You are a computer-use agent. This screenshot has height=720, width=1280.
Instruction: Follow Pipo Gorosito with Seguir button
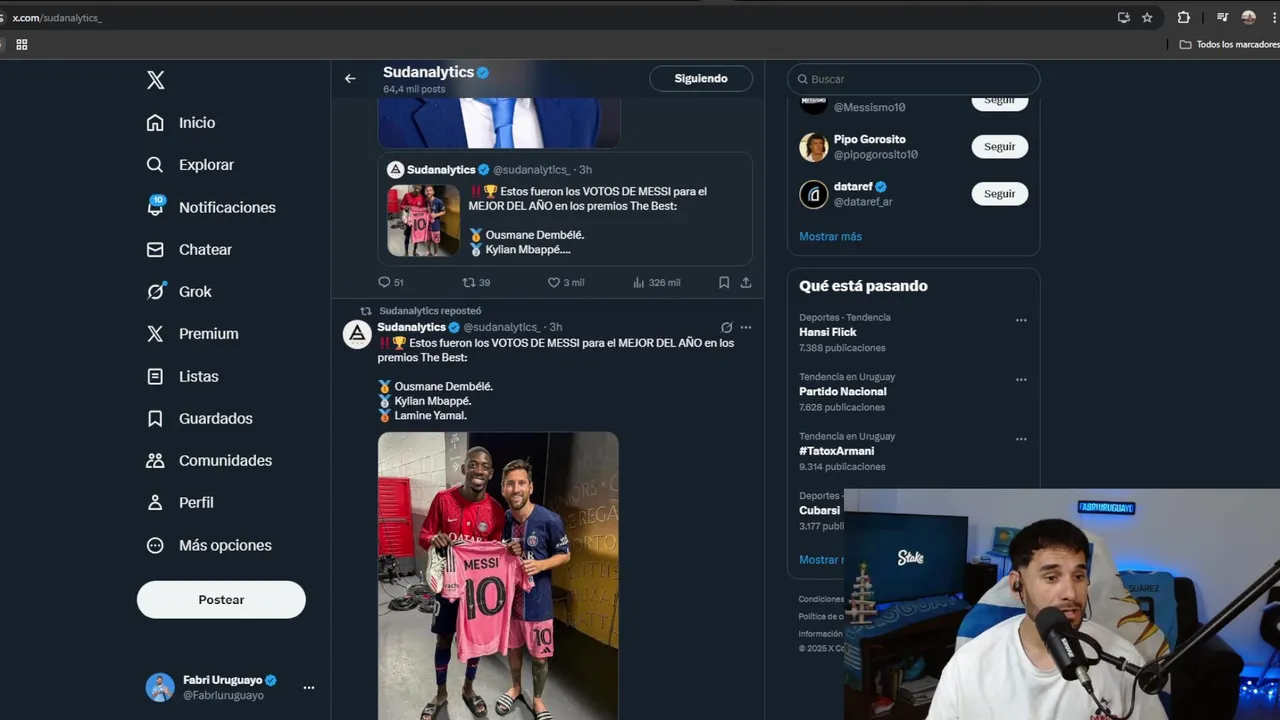(999, 146)
